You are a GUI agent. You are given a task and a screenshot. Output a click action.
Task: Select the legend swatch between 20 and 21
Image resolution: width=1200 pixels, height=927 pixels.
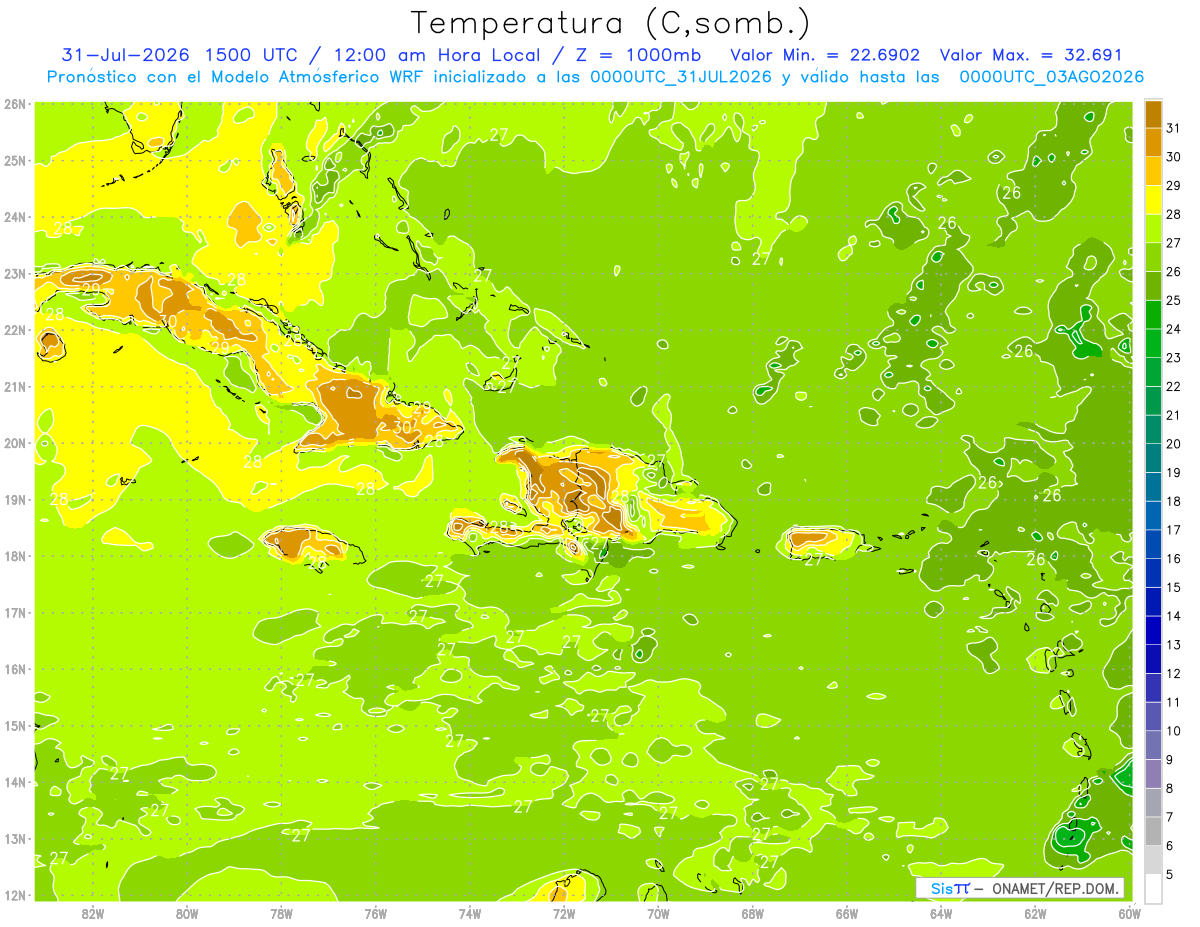[x=1153, y=430]
